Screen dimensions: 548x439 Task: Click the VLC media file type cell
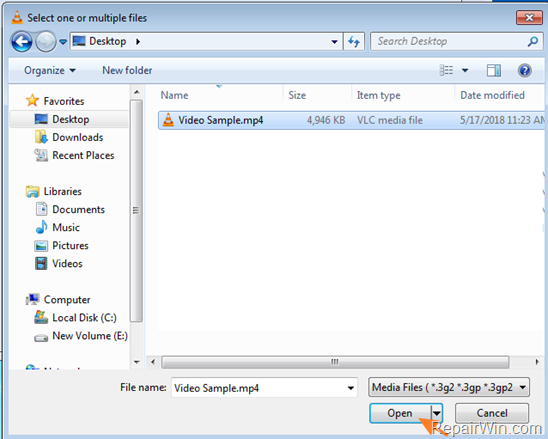(x=390, y=121)
